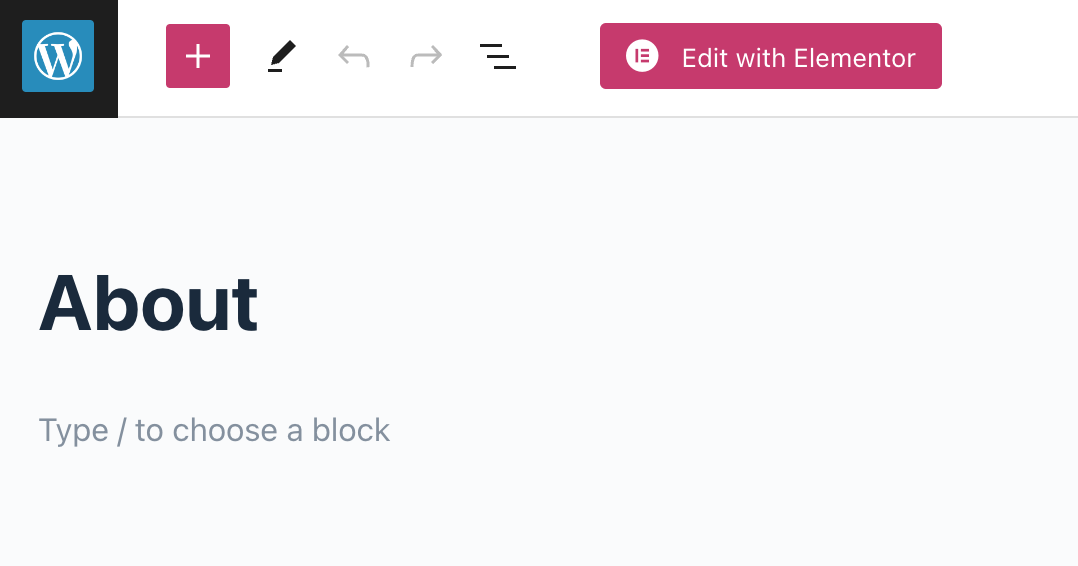Click the Elementor circle logo icon

642,56
